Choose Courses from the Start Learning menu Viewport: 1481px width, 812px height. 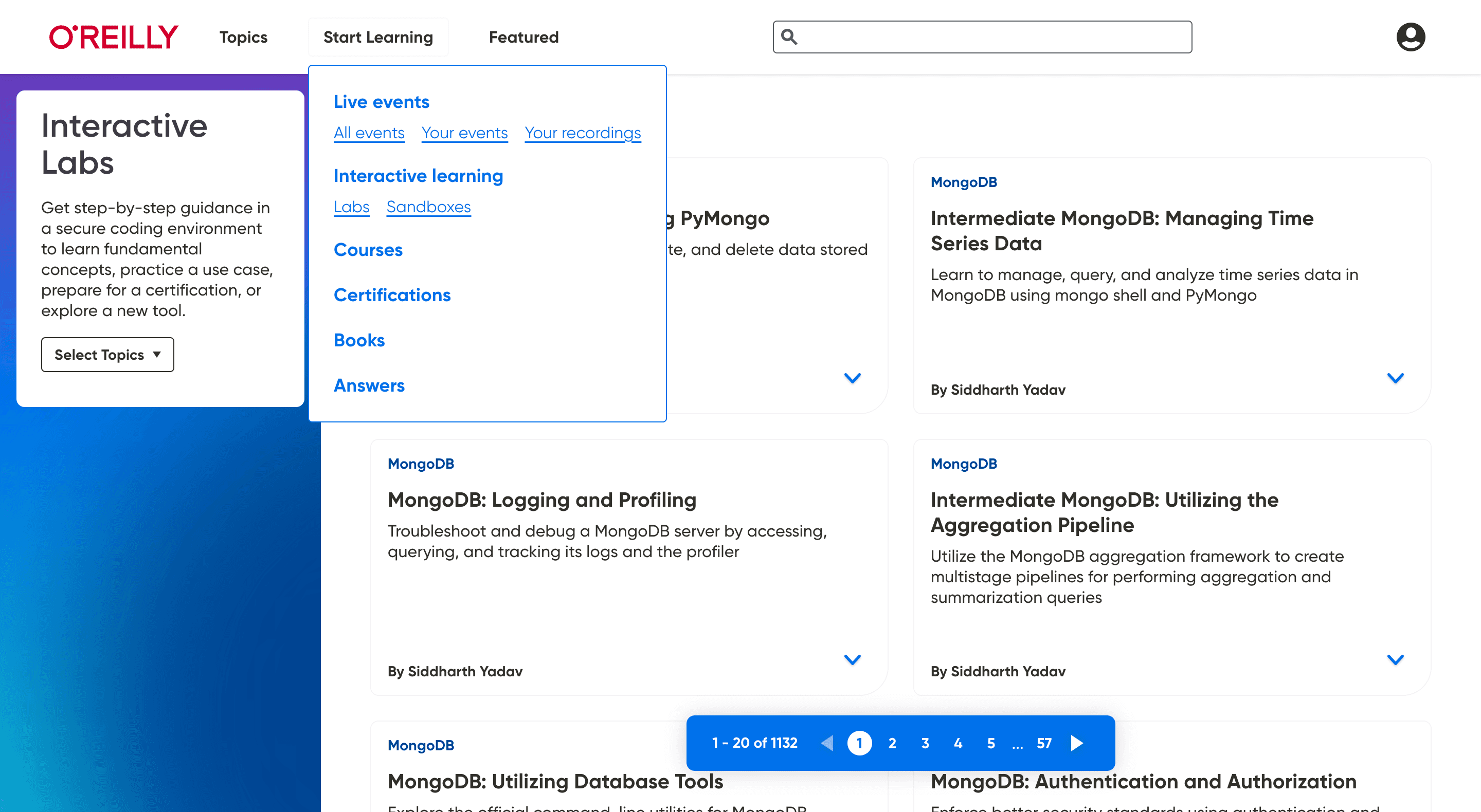368,249
